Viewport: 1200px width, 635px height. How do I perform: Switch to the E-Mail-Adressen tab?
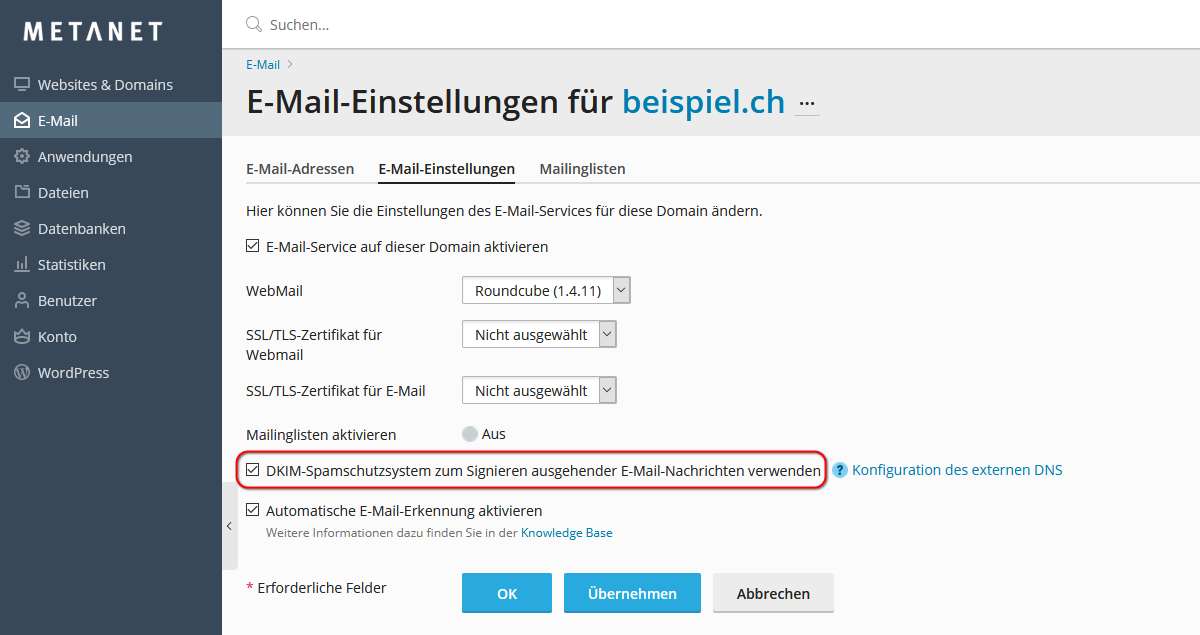pyautogui.click(x=300, y=169)
